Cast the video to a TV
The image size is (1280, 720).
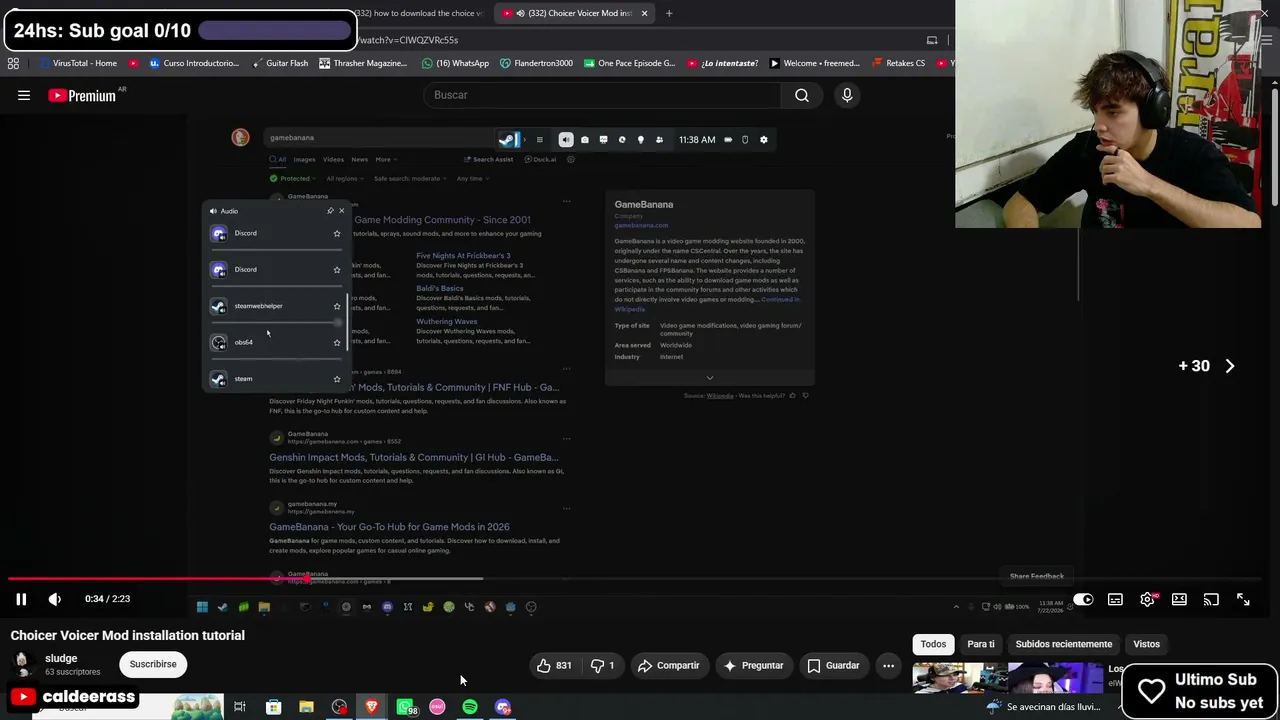click(1211, 599)
